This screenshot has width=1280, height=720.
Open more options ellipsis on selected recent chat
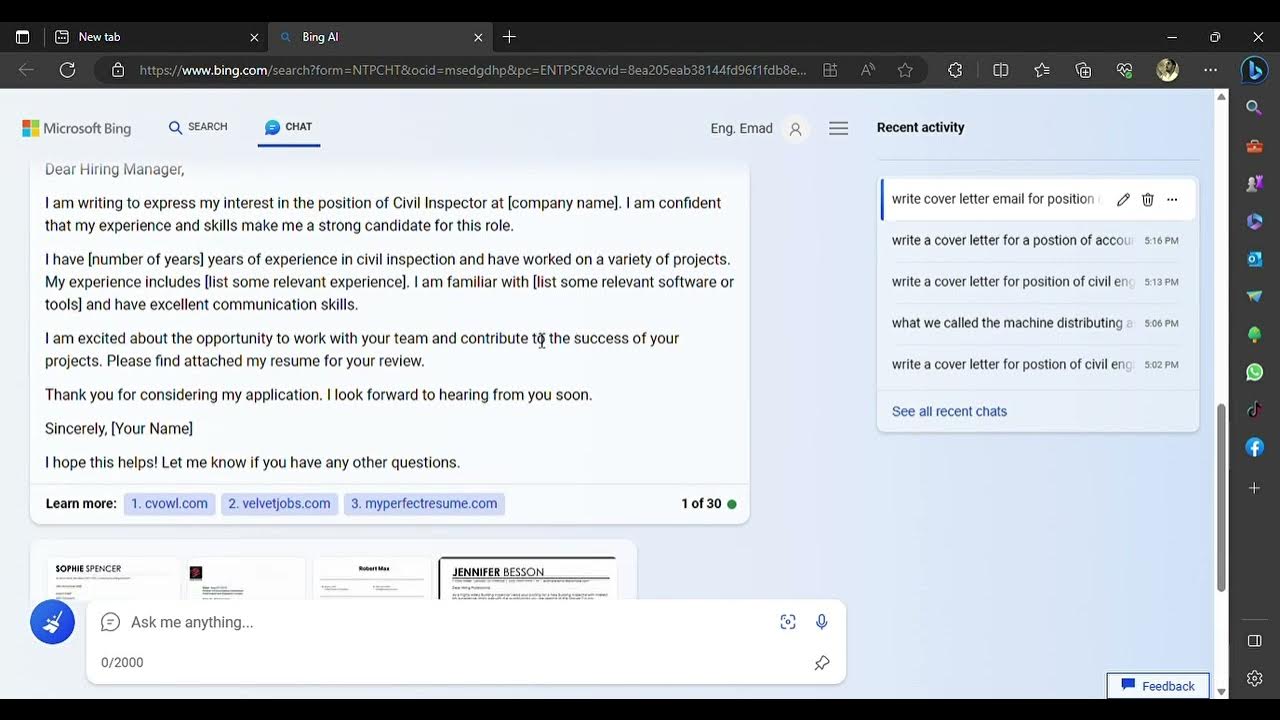1172,199
